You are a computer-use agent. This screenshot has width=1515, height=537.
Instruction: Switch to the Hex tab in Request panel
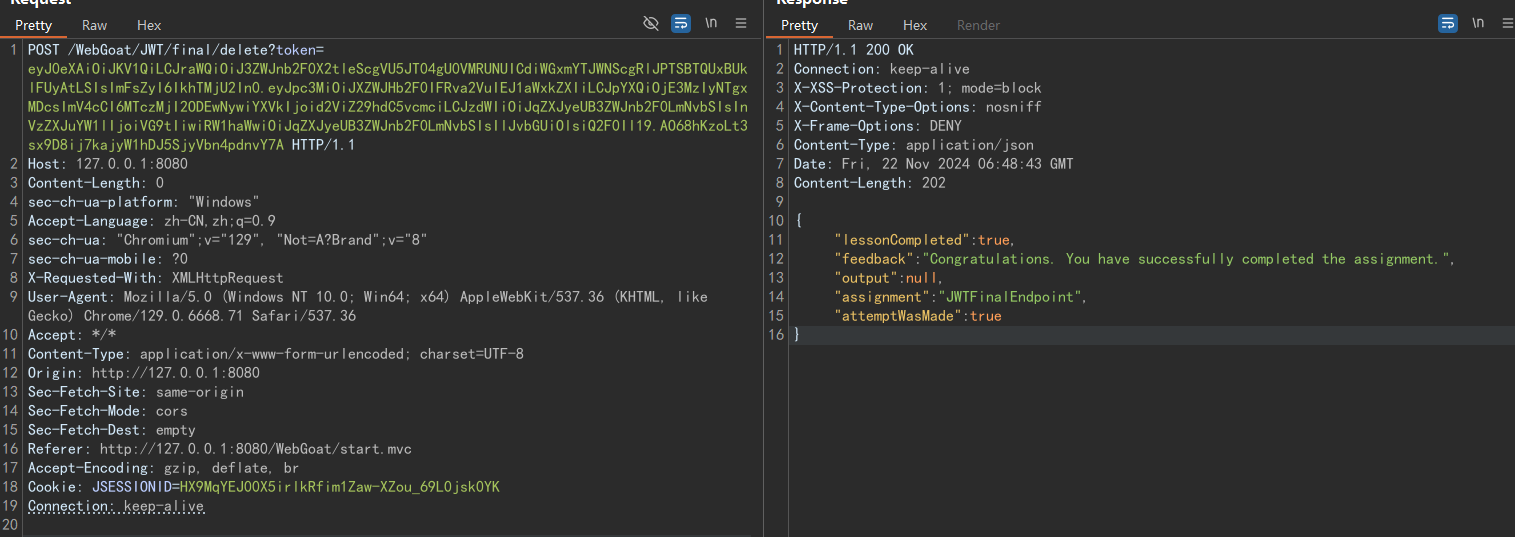[x=149, y=25]
